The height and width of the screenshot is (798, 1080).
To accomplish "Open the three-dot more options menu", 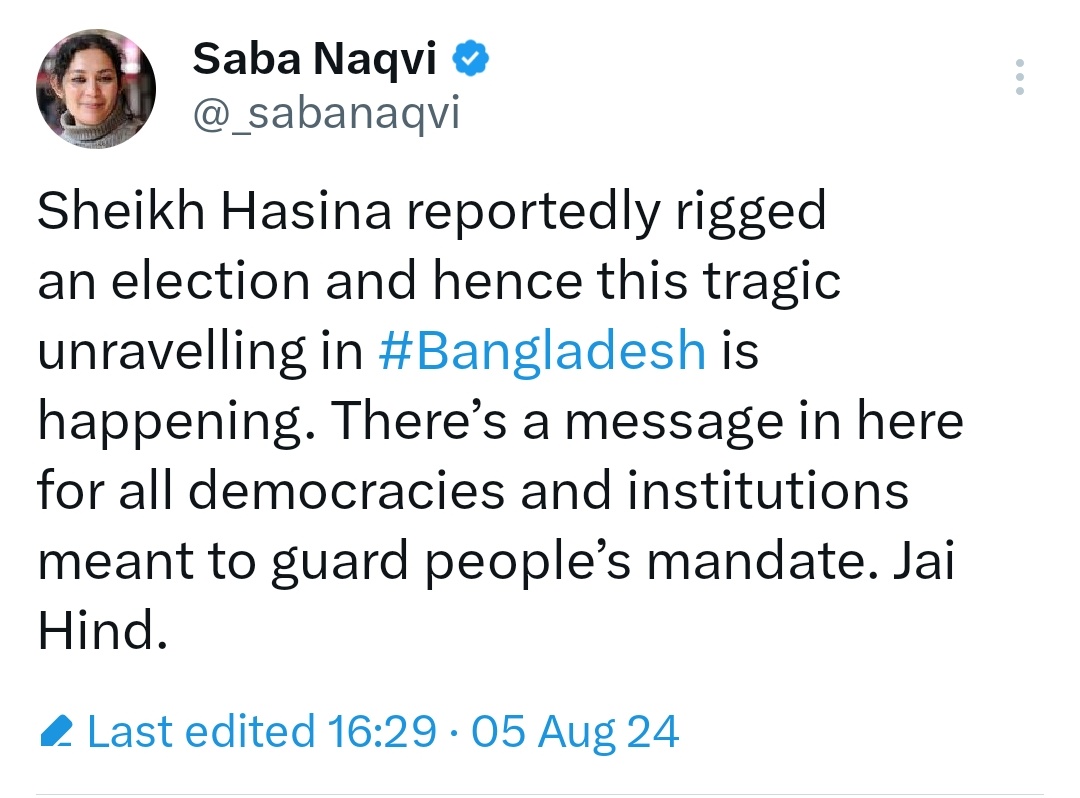I will 1019,77.
